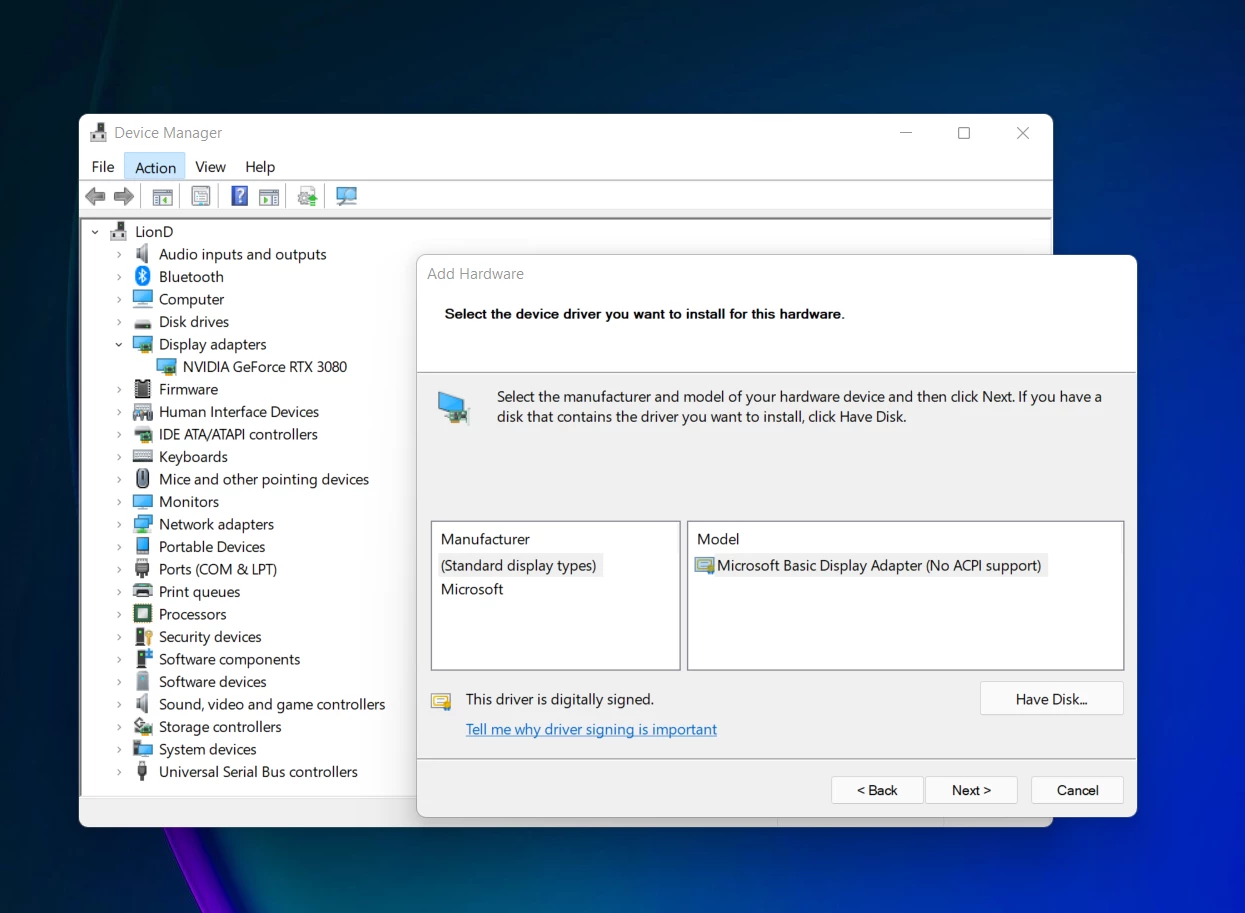
Task: Expand the Computer category
Action: (119, 299)
